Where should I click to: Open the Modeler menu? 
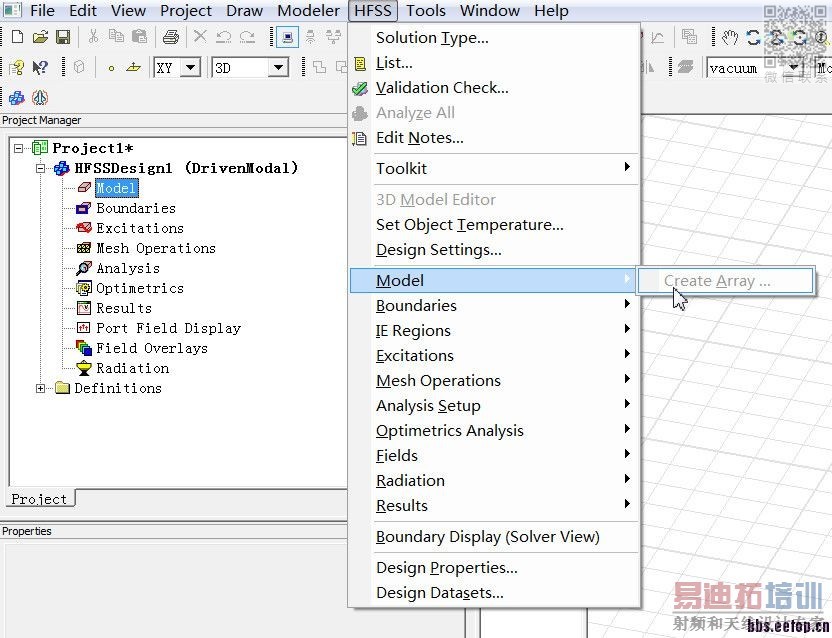point(308,11)
